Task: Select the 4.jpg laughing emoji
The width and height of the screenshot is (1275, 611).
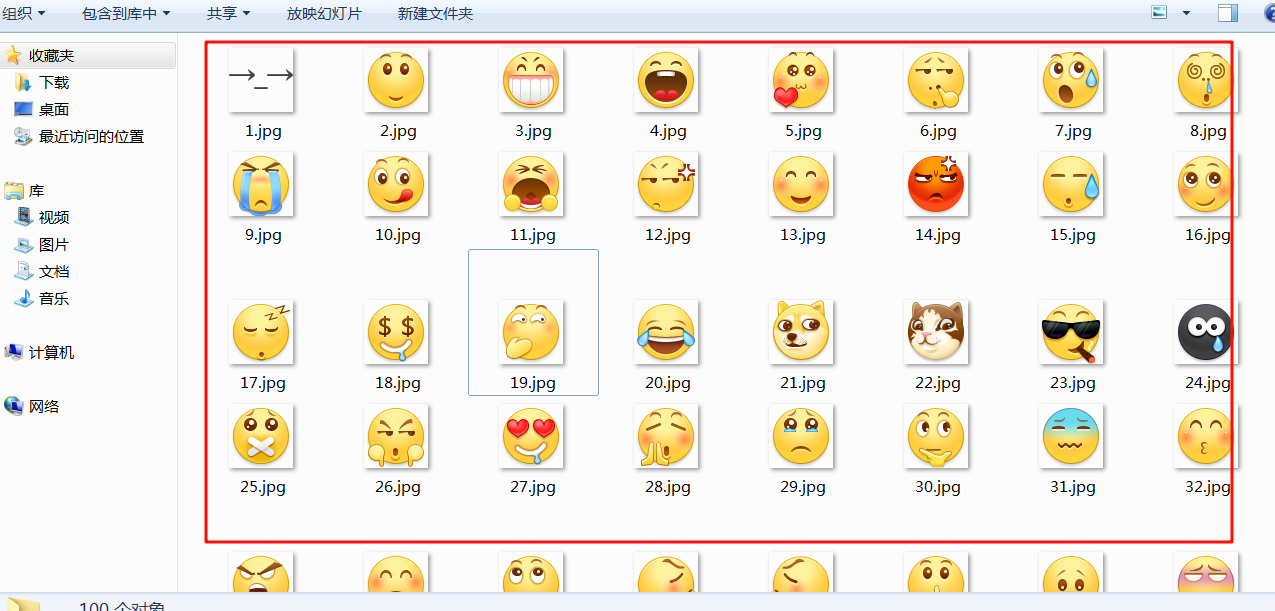Action: pos(666,80)
